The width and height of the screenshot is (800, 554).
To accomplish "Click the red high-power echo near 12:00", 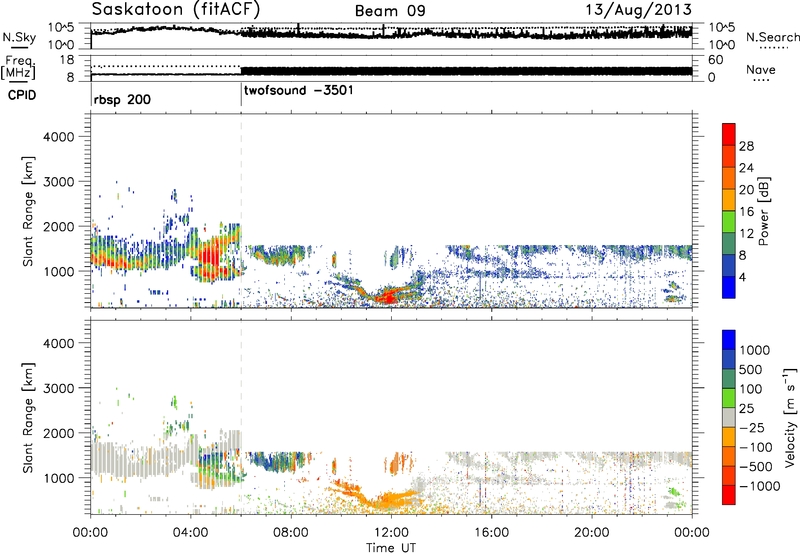I will click(389, 297).
